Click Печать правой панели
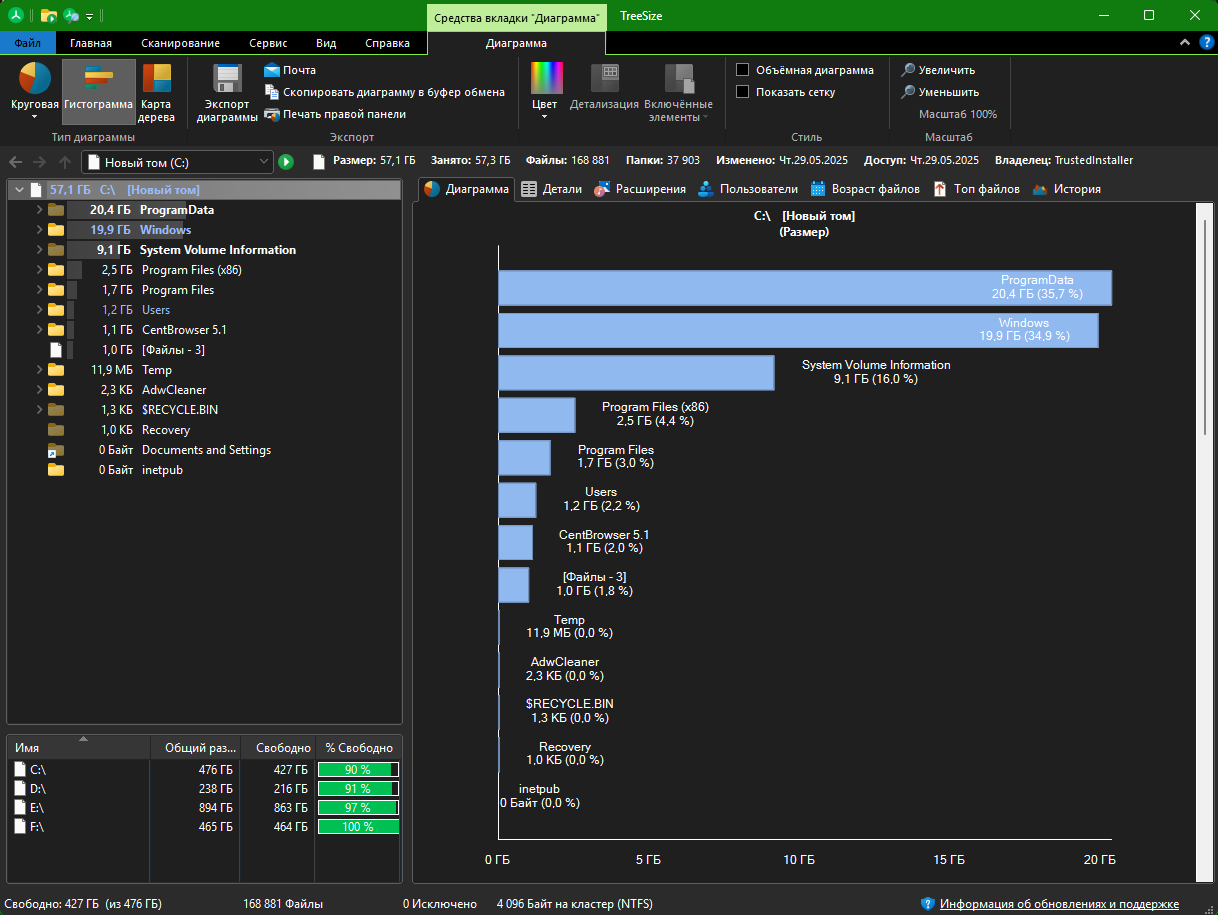 [335, 114]
